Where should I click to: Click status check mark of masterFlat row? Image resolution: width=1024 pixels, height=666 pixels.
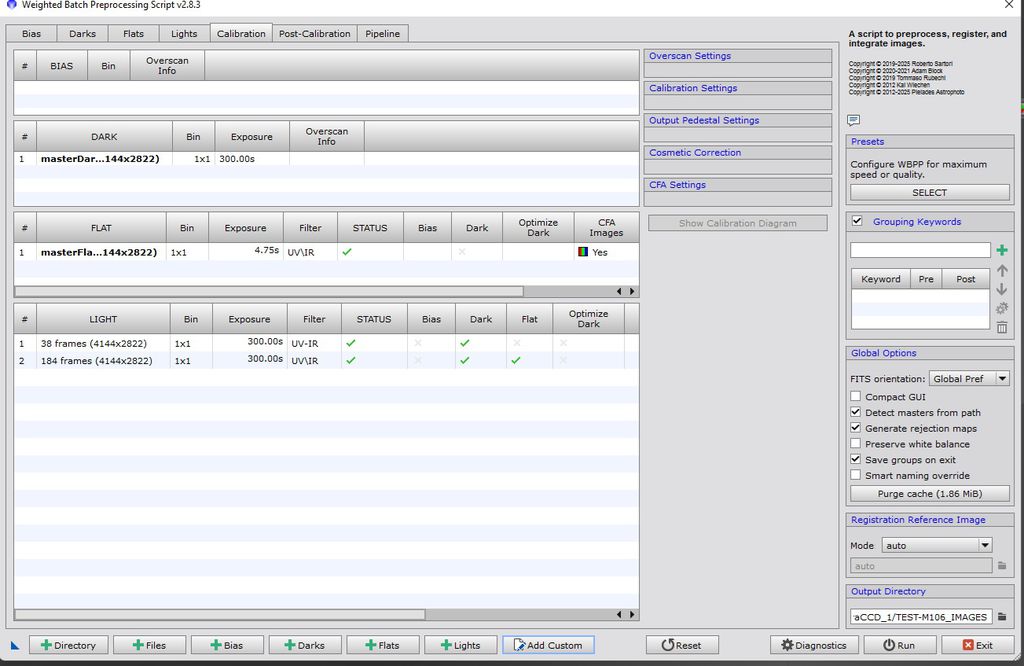point(347,251)
